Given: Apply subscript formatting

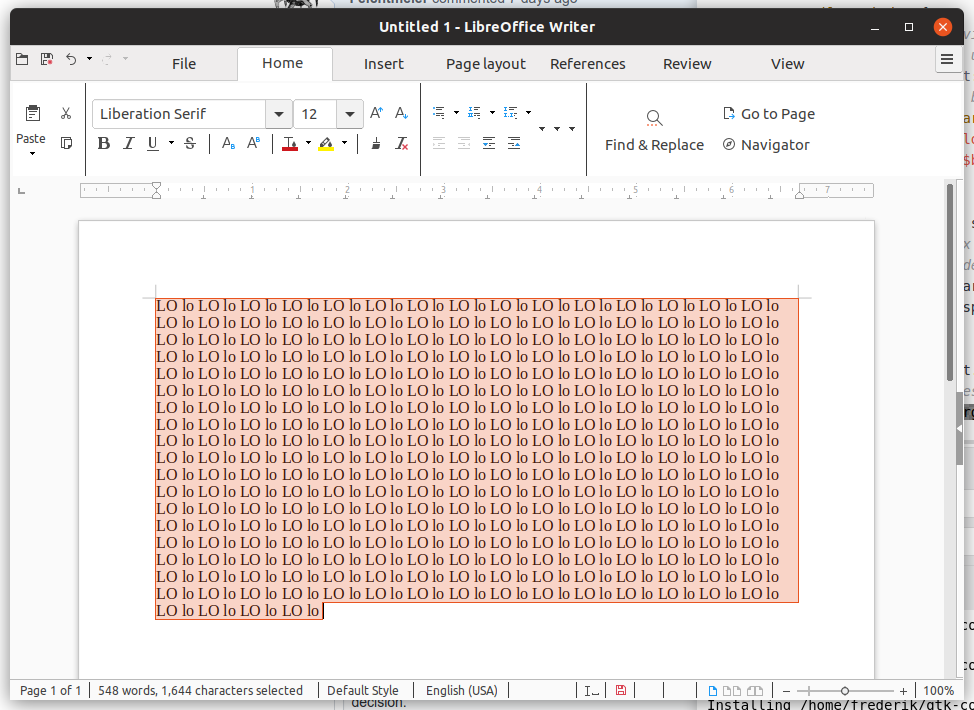Looking at the screenshot, I should coord(229,144).
